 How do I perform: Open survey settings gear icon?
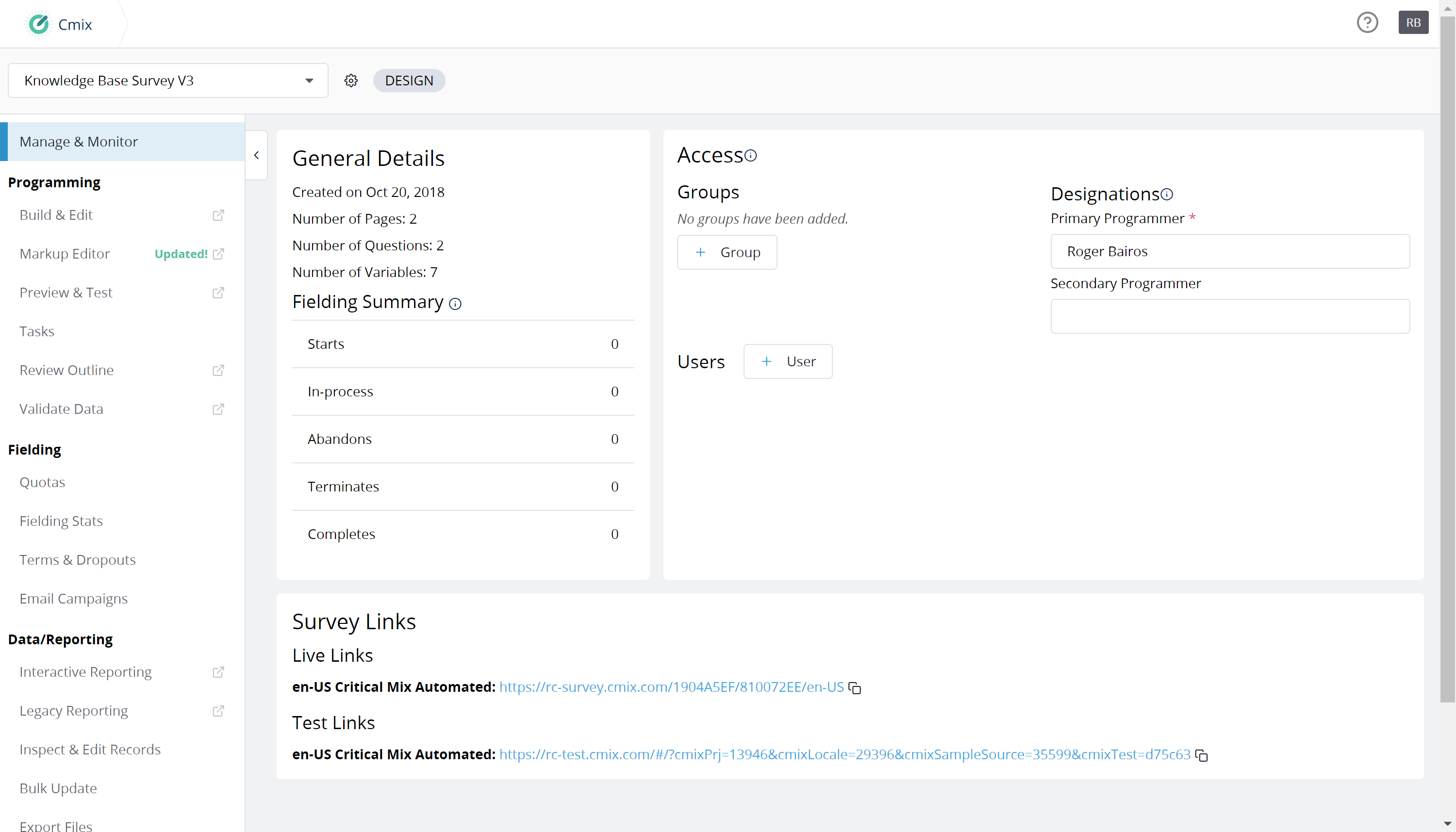pyautogui.click(x=351, y=81)
